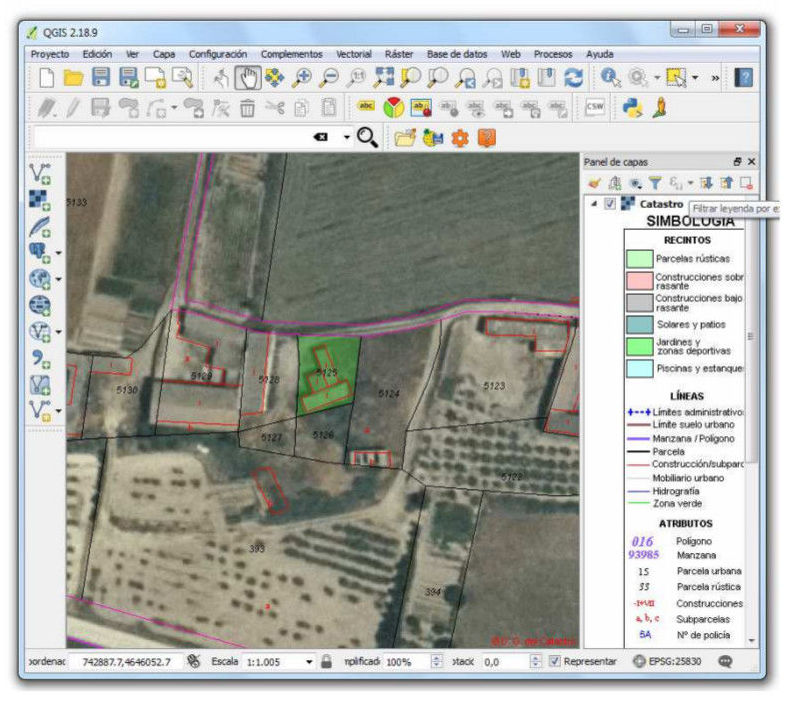This screenshot has width=785, height=701.
Task: Click the Add WMS layer globe icon
Action: (40, 279)
